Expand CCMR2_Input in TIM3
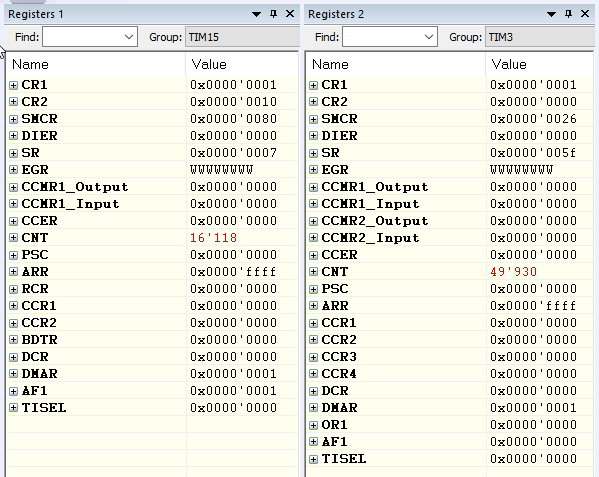599x477 pixels. tap(313, 238)
